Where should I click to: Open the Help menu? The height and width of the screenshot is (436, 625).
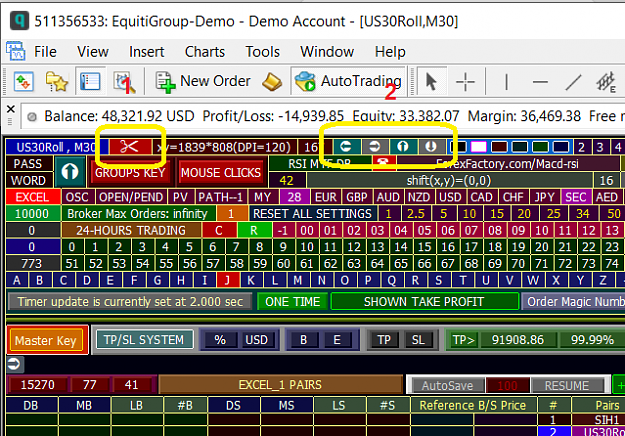(390, 52)
